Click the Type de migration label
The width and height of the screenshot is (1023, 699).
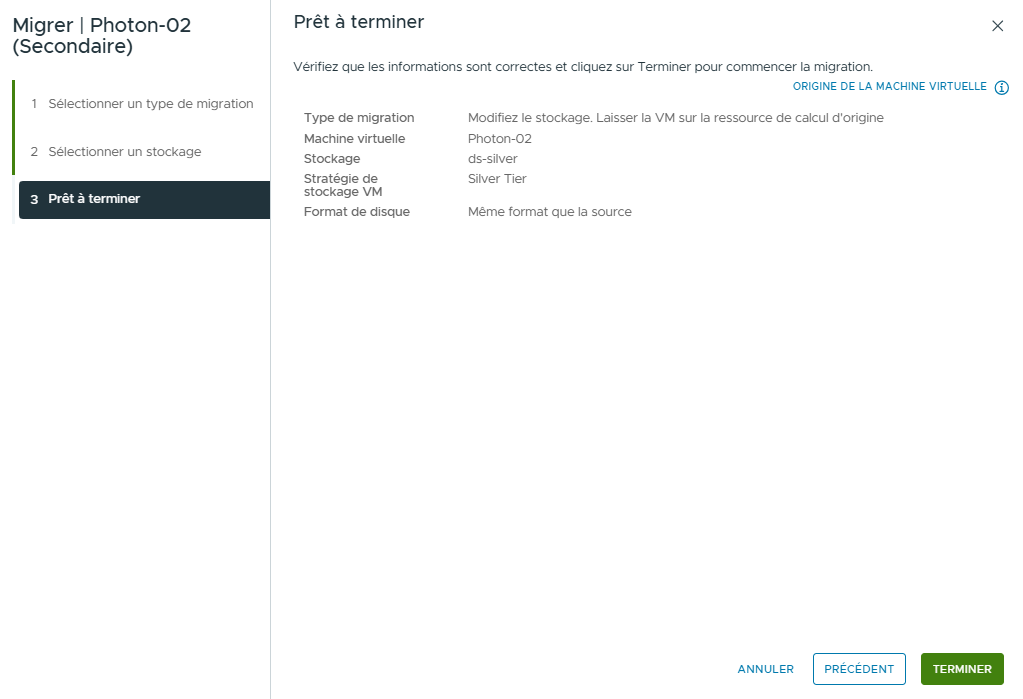click(358, 118)
